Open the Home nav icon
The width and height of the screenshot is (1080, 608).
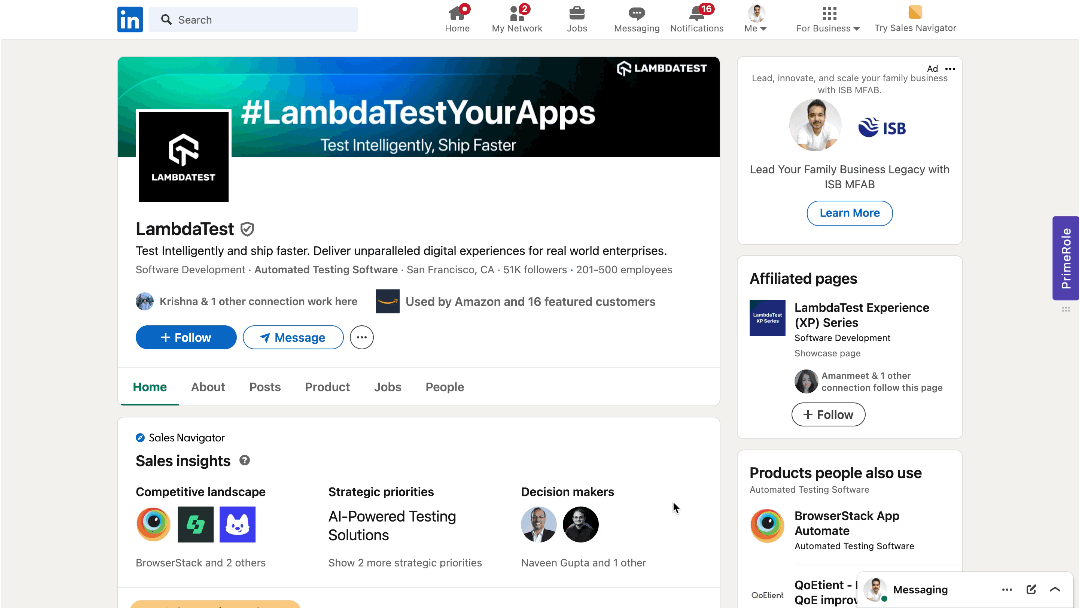pyautogui.click(x=457, y=19)
